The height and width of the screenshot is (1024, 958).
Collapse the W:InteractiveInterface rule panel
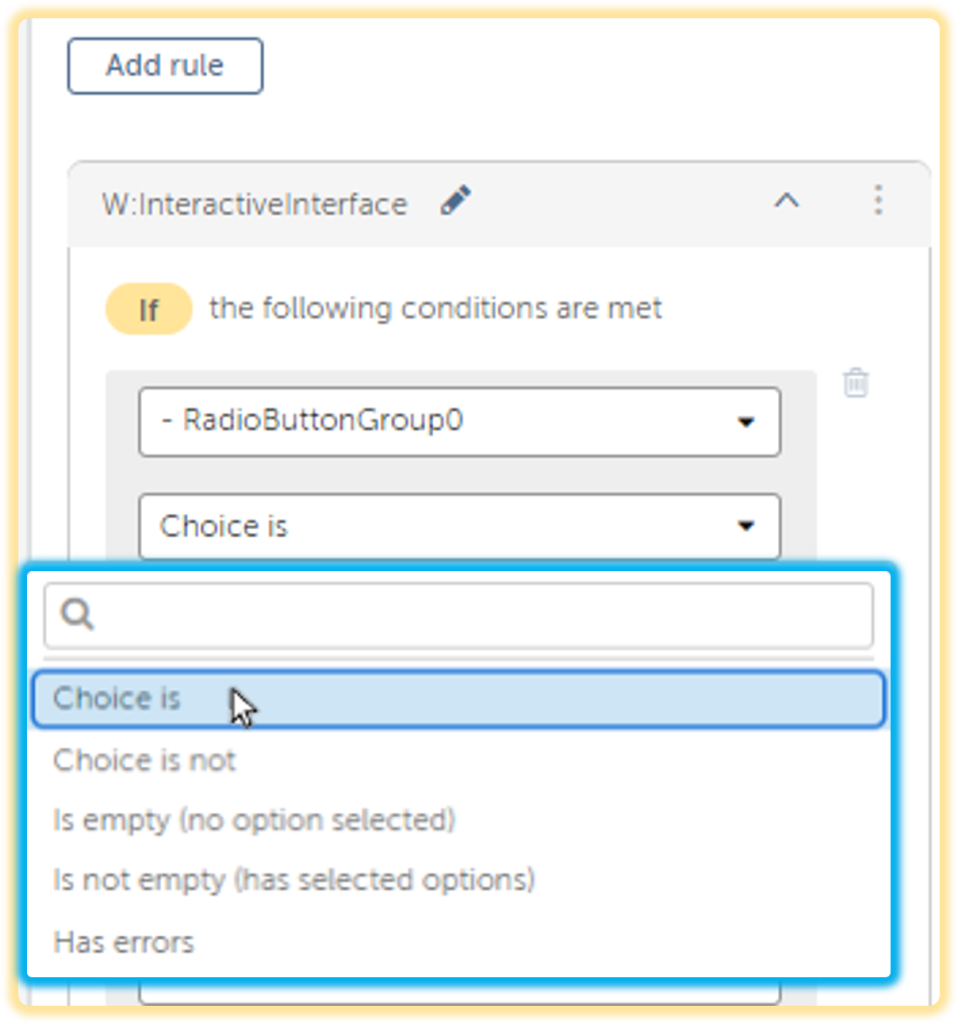click(x=786, y=200)
